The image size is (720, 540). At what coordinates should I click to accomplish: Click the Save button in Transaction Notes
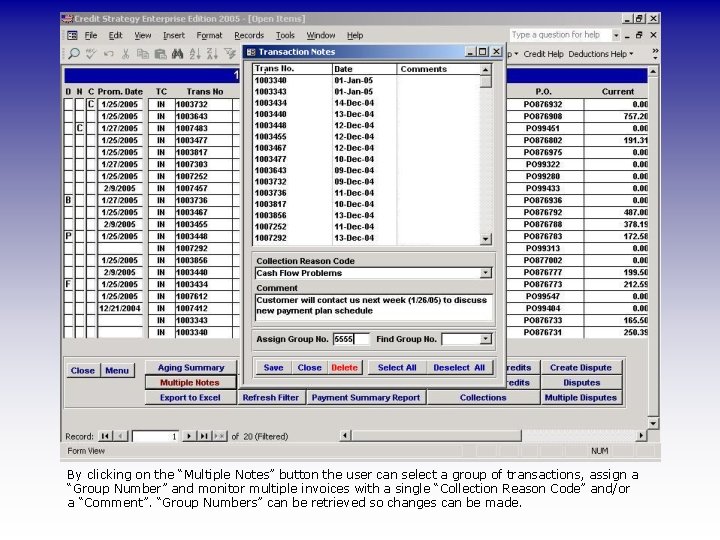[273, 367]
